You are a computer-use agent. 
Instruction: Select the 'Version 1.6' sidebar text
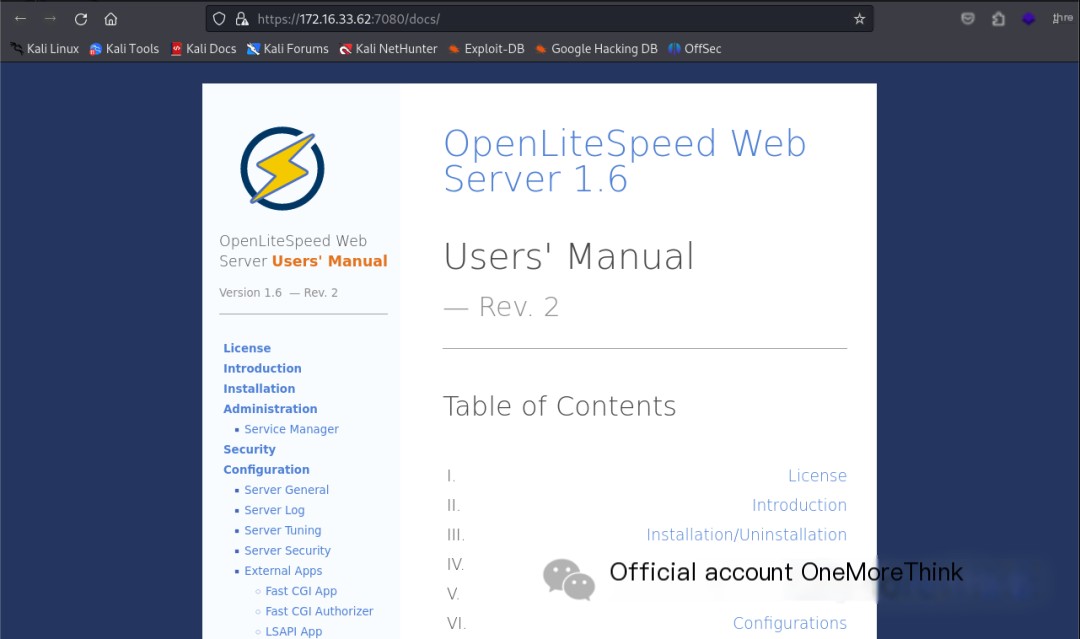250,293
